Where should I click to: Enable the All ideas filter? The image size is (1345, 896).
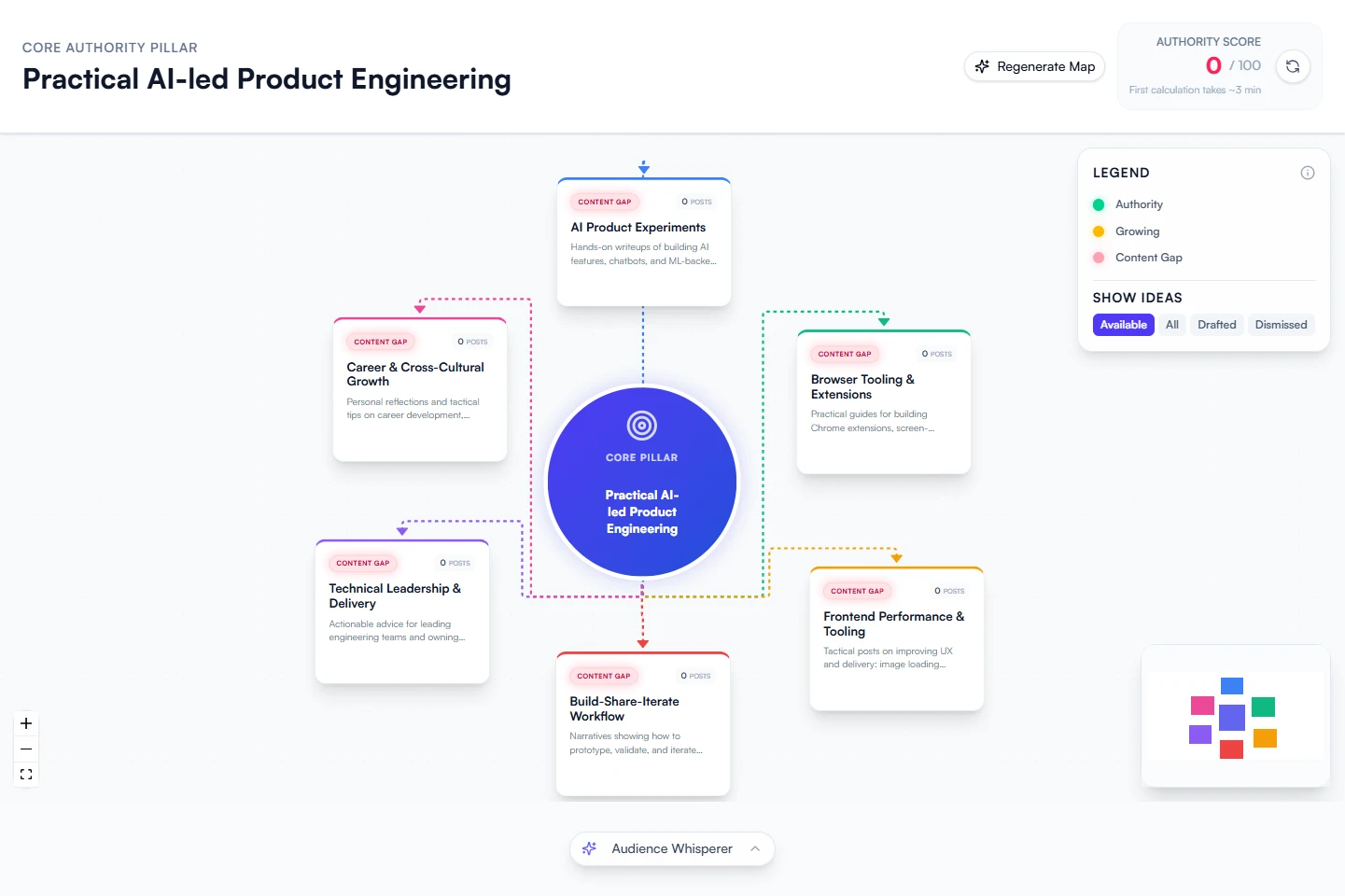coord(1172,324)
